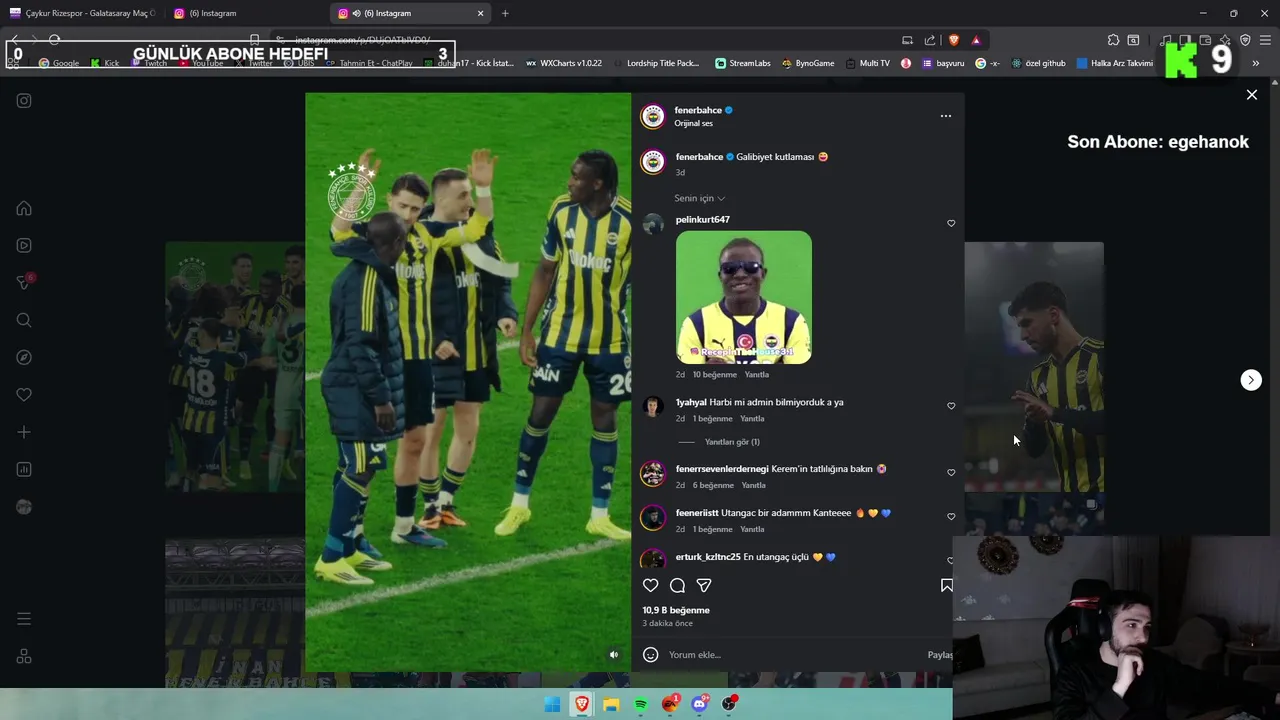Like 1yahyal's comment
1280x720 pixels.
click(951, 406)
